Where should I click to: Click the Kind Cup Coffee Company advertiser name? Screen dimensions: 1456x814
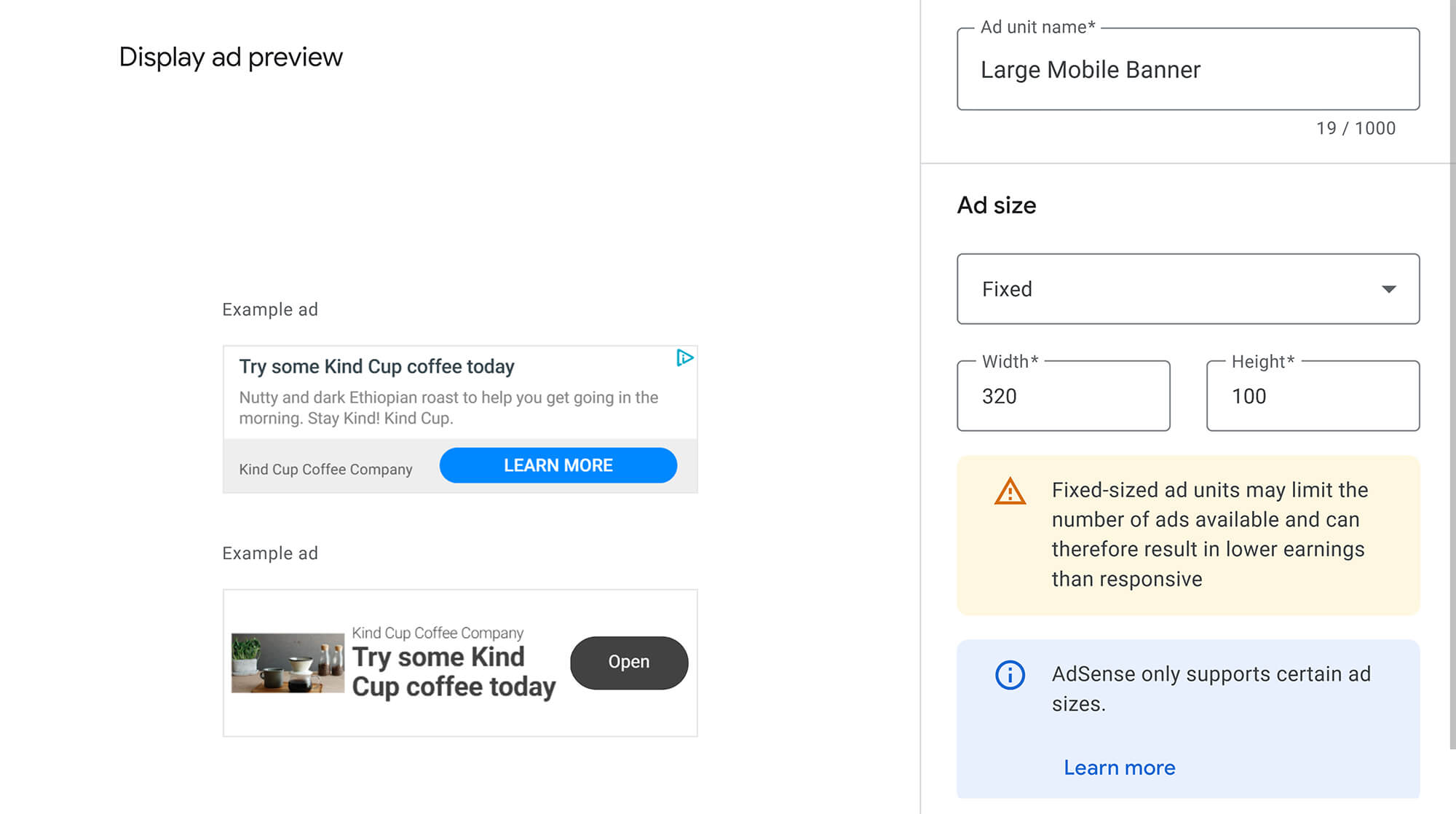pyautogui.click(x=325, y=469)
